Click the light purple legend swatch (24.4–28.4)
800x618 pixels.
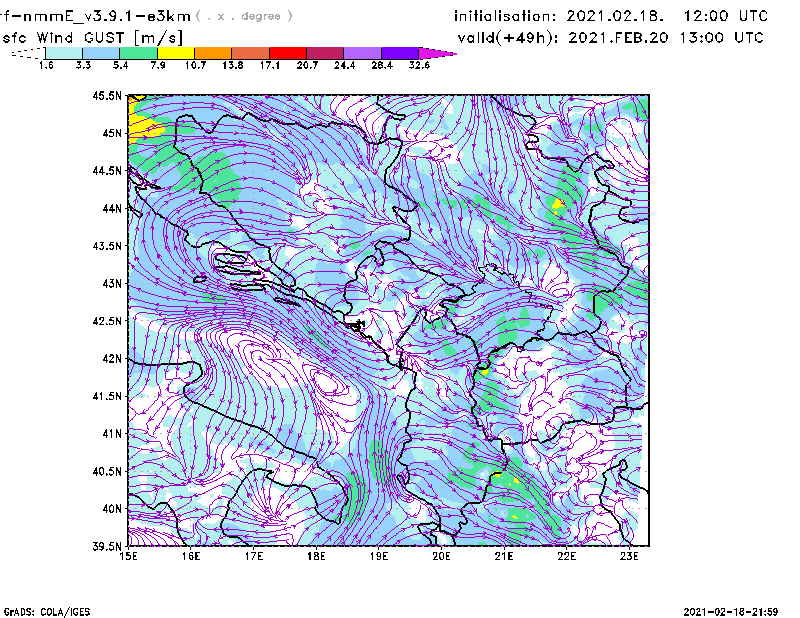363,53
